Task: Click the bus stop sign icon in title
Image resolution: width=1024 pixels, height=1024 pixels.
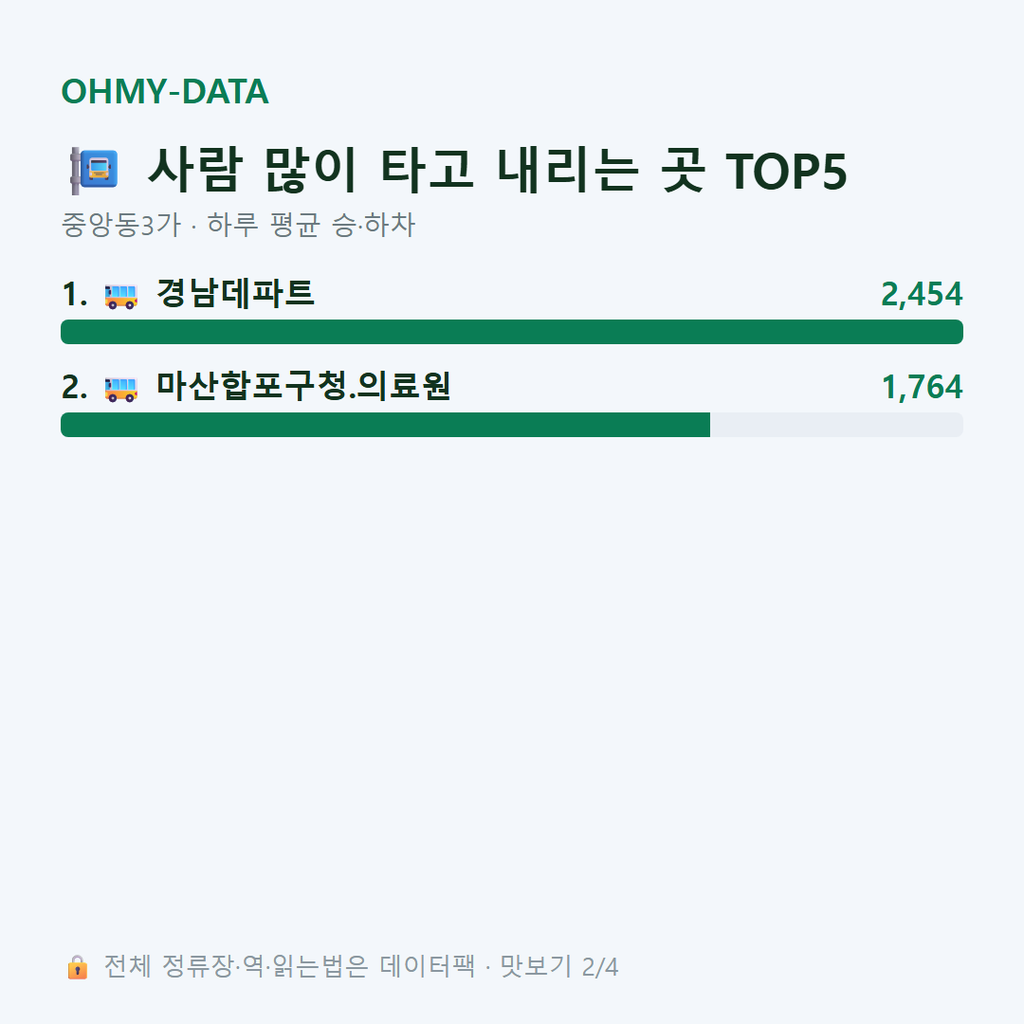Action: (x=94, y=170)
